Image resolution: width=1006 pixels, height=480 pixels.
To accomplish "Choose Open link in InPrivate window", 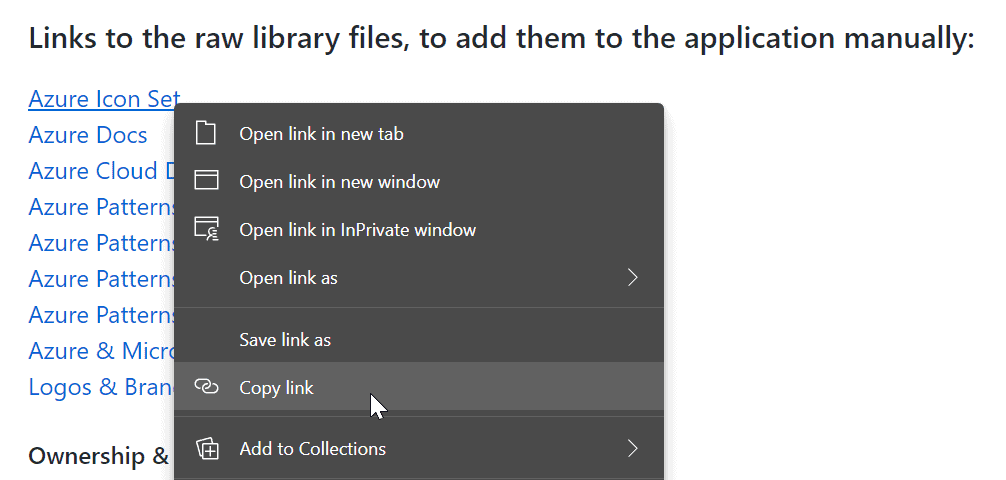I will pos(419,229).
